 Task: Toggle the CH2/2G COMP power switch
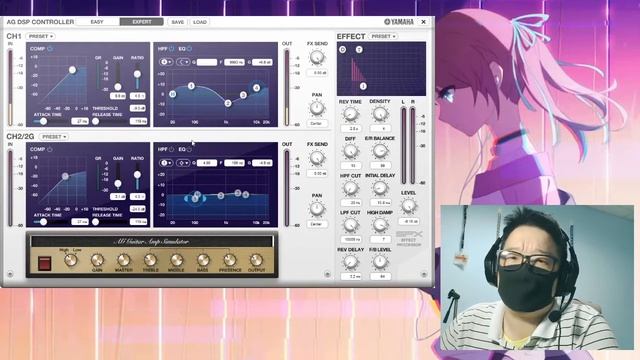coord(50,149)
